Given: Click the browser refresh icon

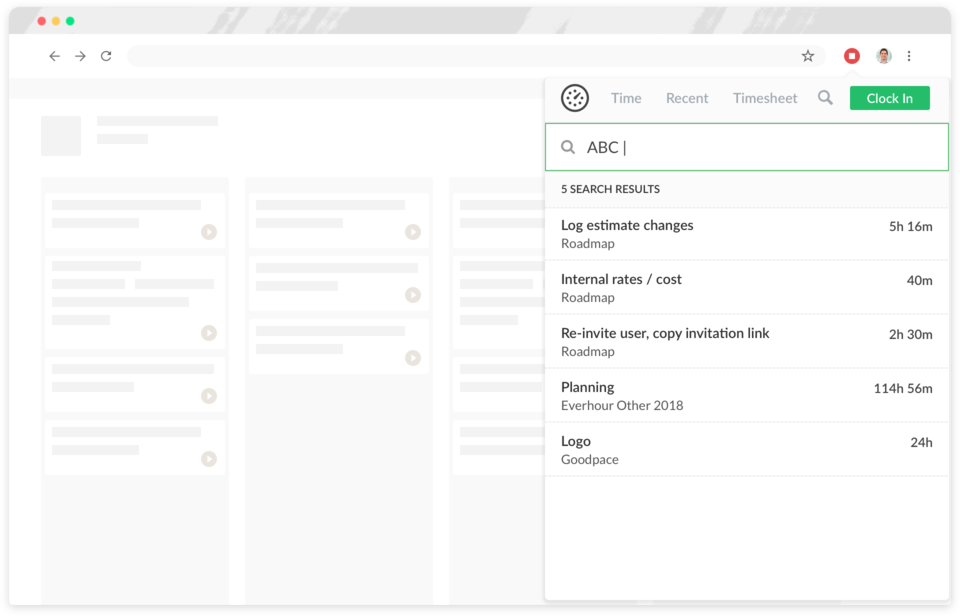Looking at the screenshot, I should click(x=106, y=56).
